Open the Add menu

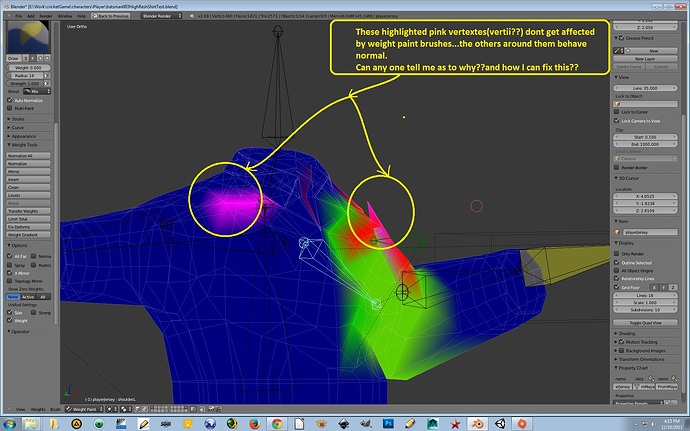coord(31,16)
